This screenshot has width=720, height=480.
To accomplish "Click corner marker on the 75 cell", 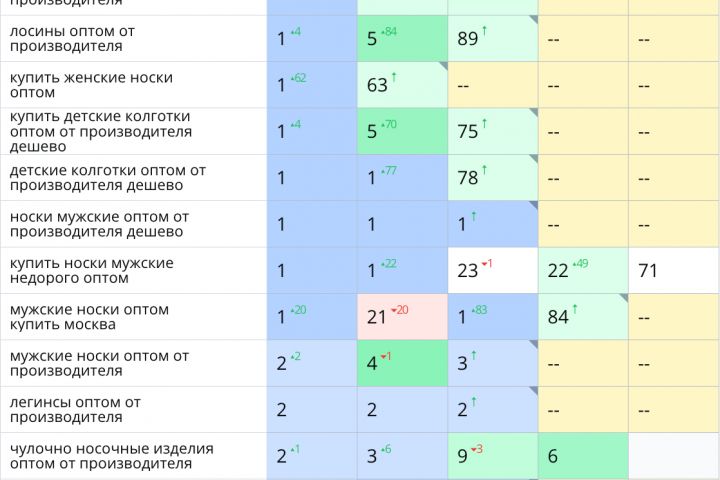I will click(533, 113).
